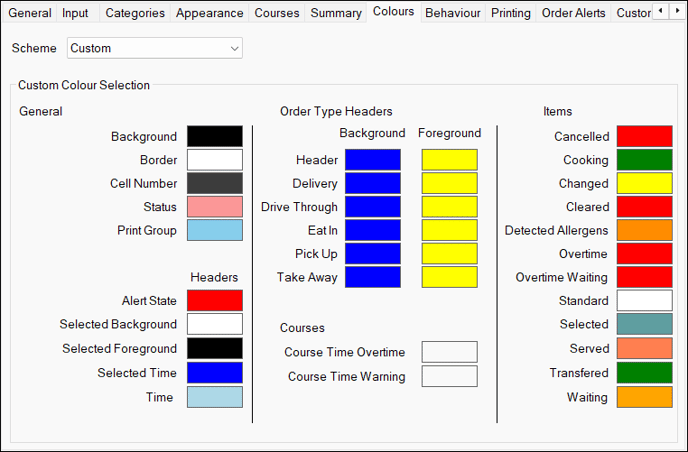Open the Appearance tab
Screen dimensions: 688x452
tap(210, 13)
